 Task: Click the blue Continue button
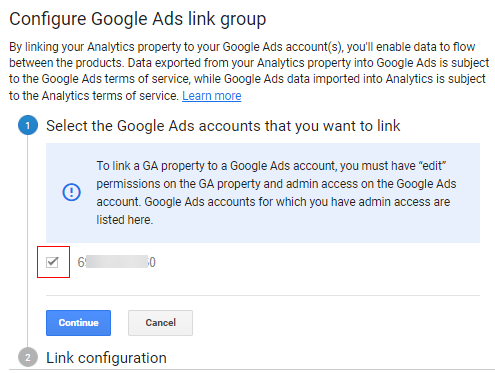pyautogui.click(x=78, y=323)
